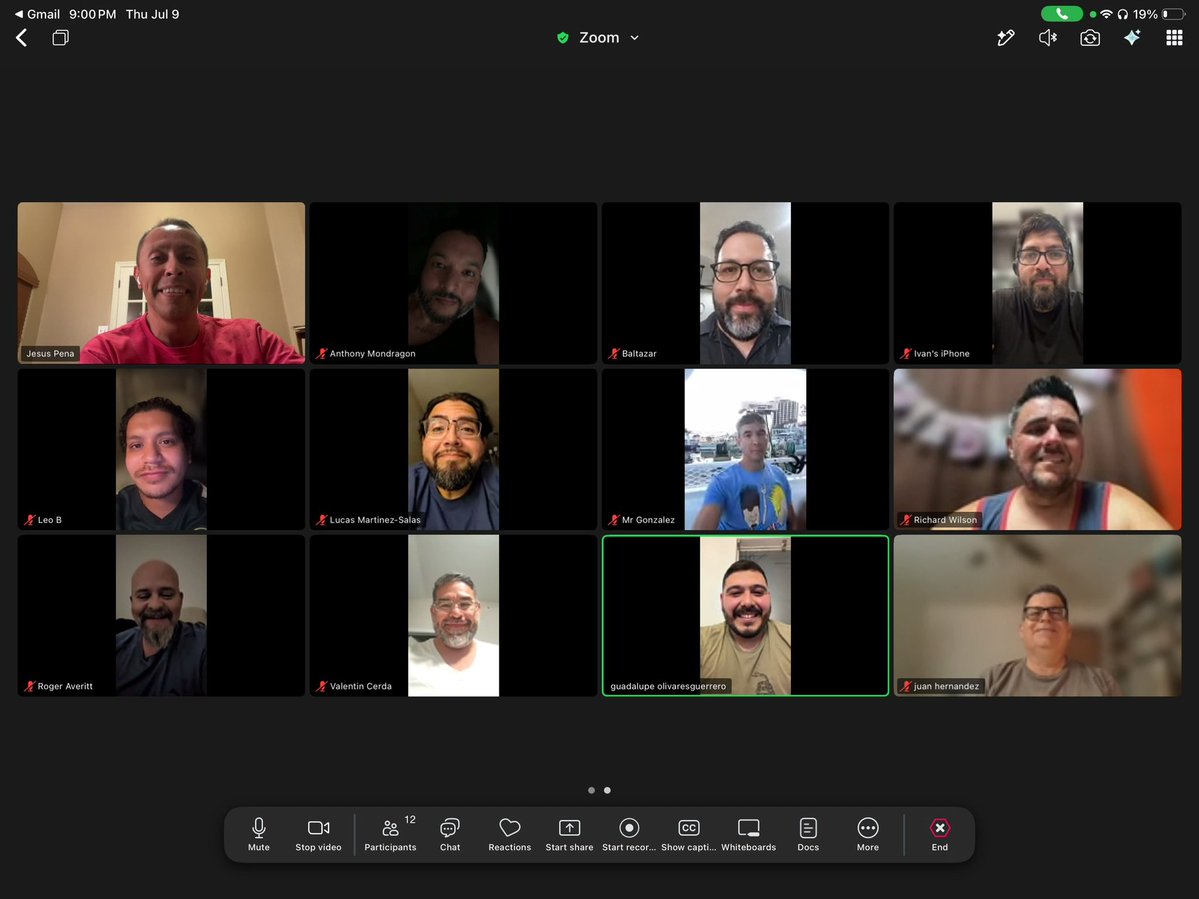Open the Chat panel

450,834
